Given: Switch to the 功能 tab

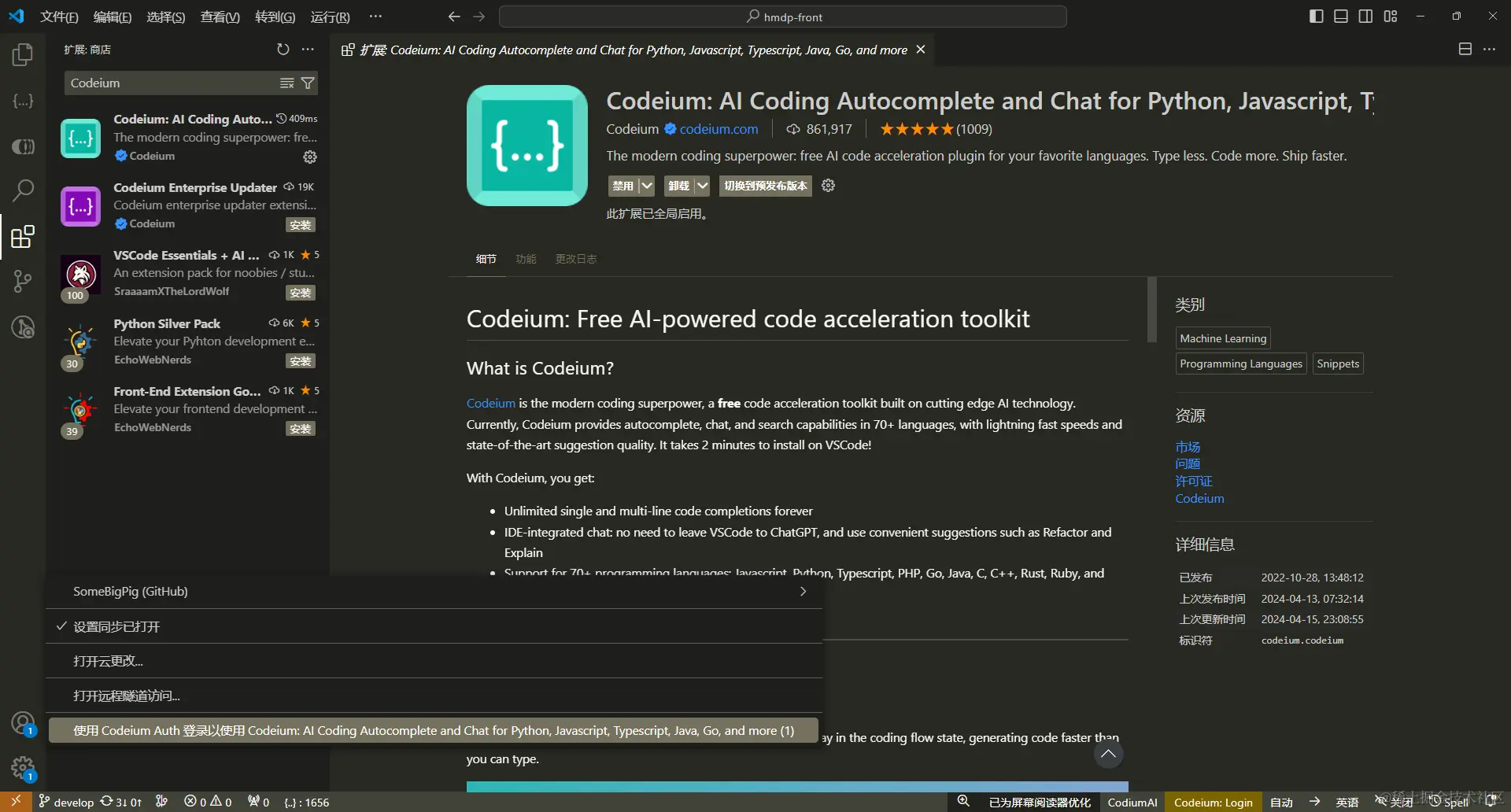Looking at the screenshot, I should pos(526,259).
